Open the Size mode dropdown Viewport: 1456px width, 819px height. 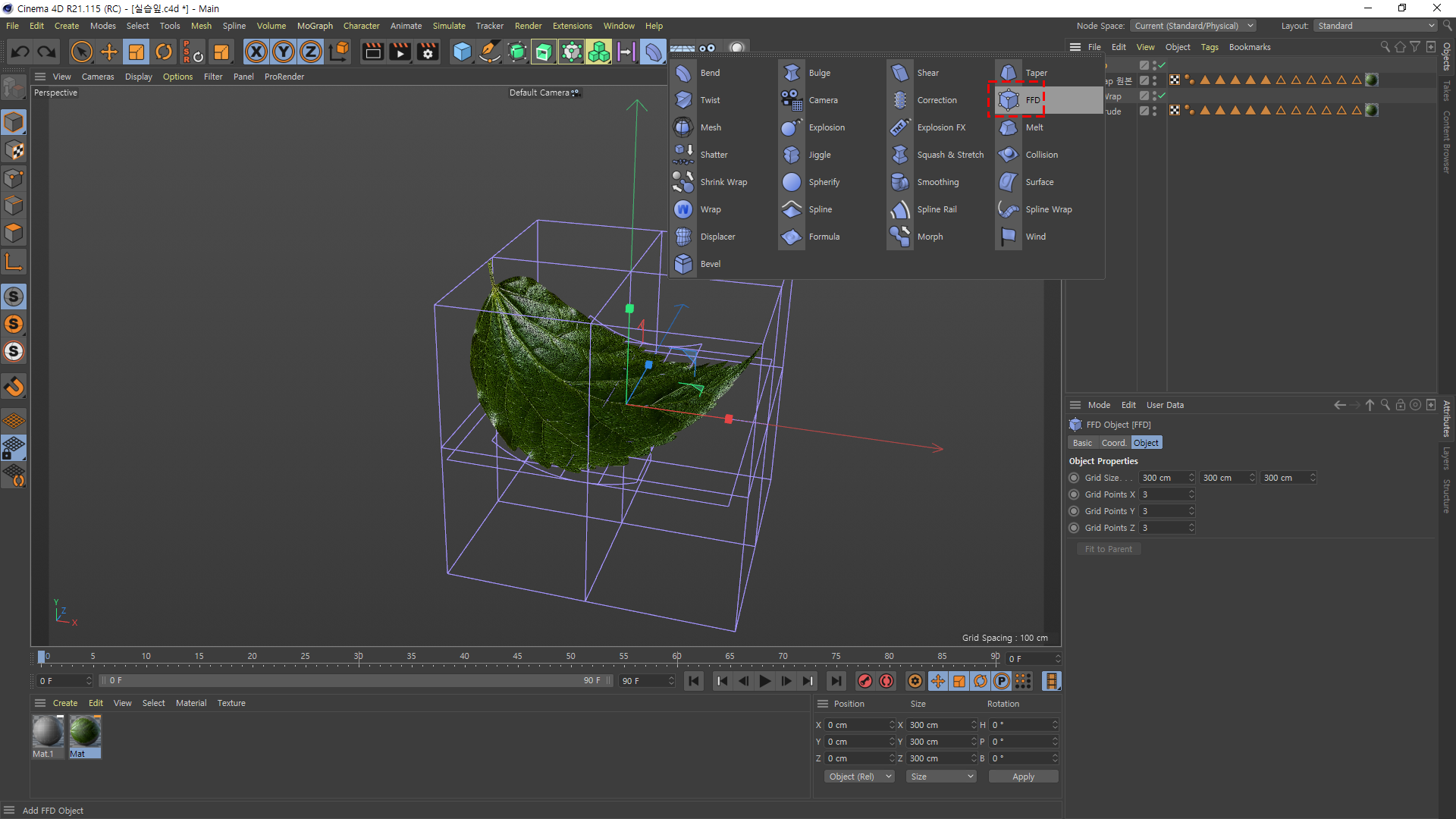click(941, 777)
